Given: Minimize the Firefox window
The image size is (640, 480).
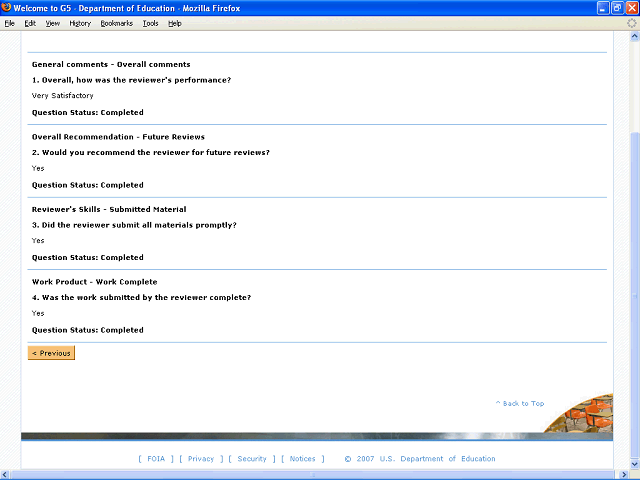Looking at the screenshot, I should [603, 8].
